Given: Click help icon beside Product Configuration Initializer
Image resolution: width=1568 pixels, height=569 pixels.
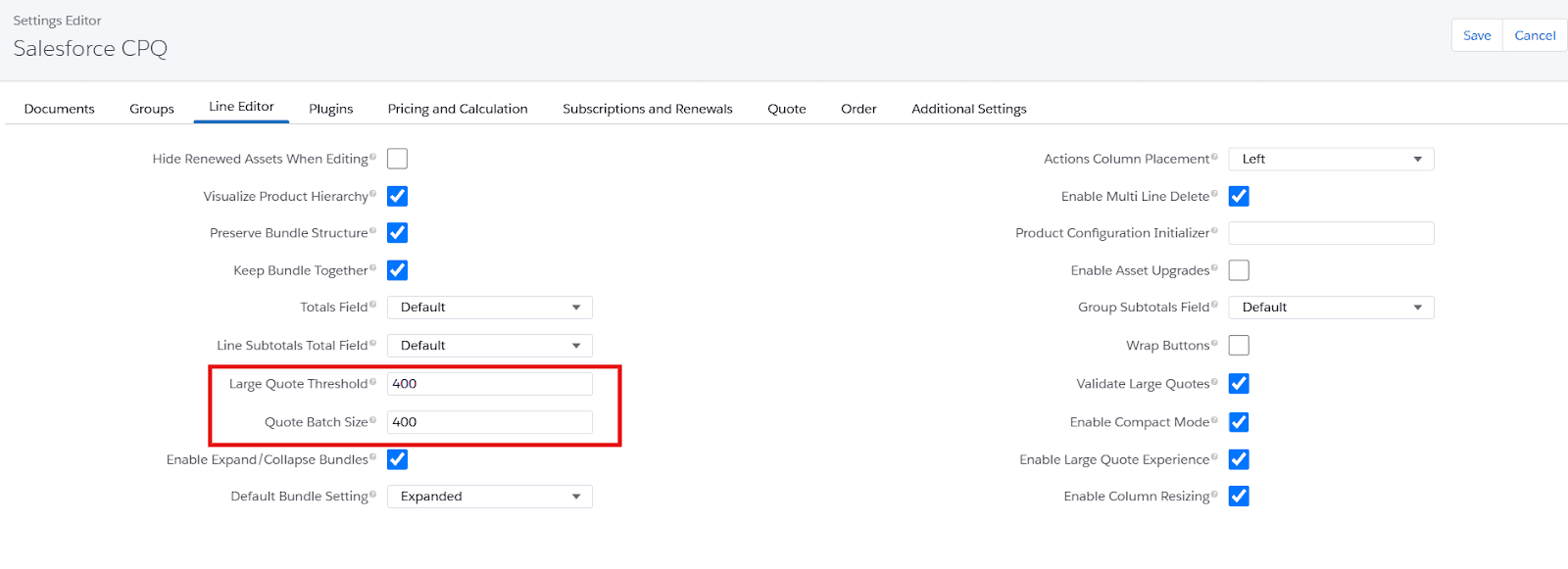Looking at the screenshot, I should (1214, 230).
